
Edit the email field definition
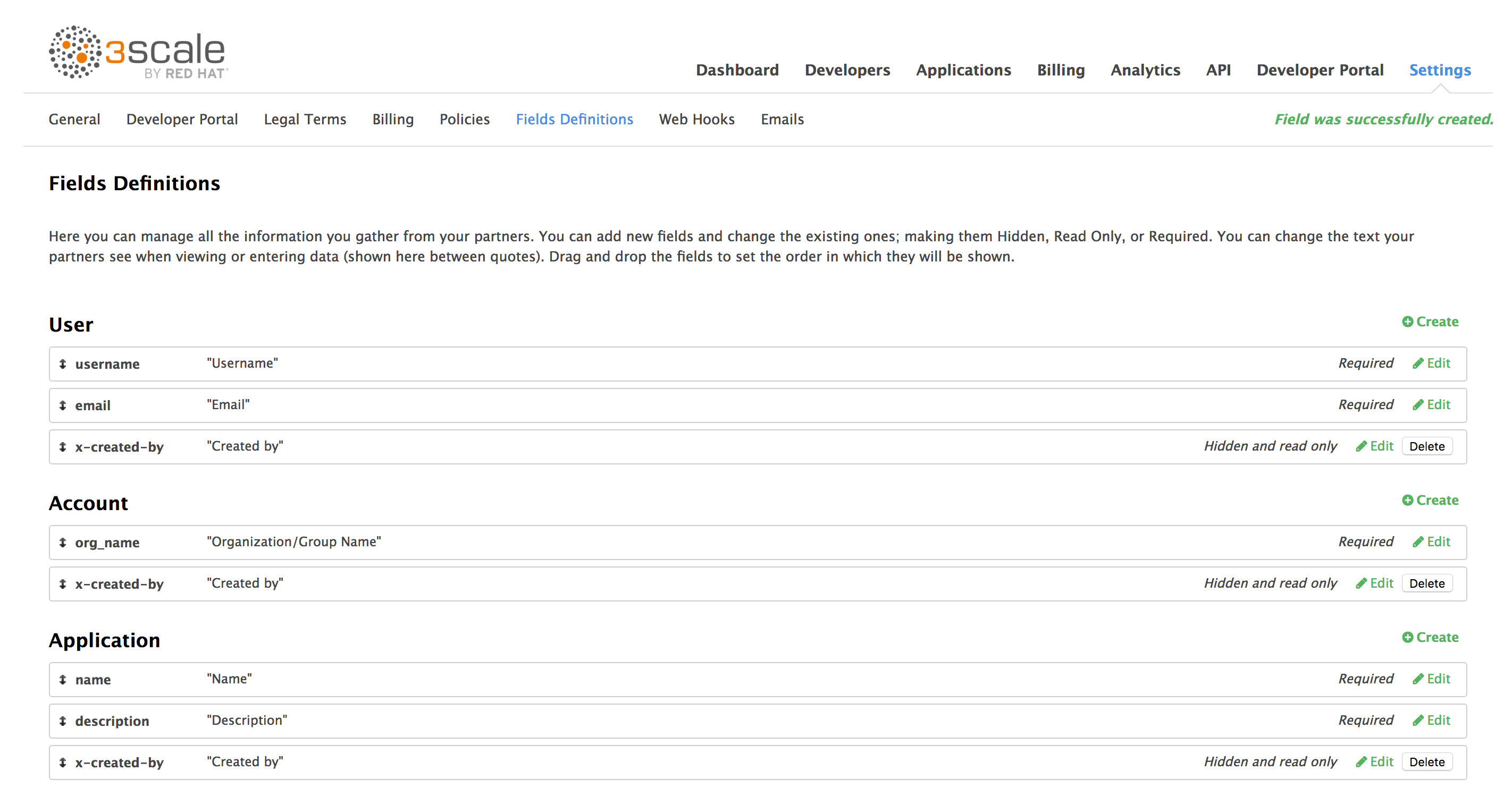click(1432, 405)
